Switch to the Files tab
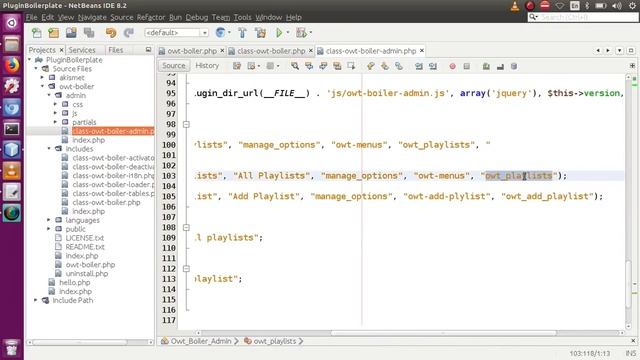The width and height of the screenshot is (640, 360). [x=116, y=50]
